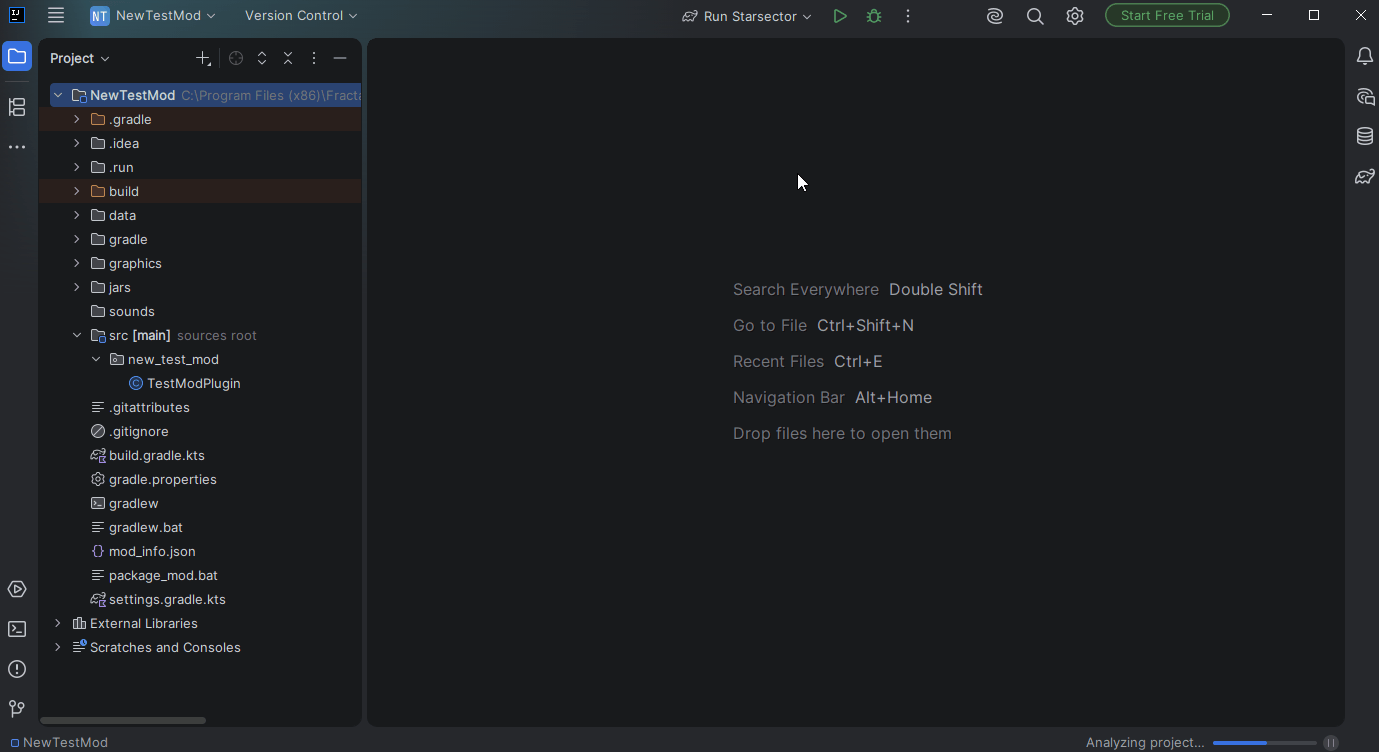Open the Services tool window
Image resolution: width=1379 pixels, height=752 pixels.
[17, 589]
